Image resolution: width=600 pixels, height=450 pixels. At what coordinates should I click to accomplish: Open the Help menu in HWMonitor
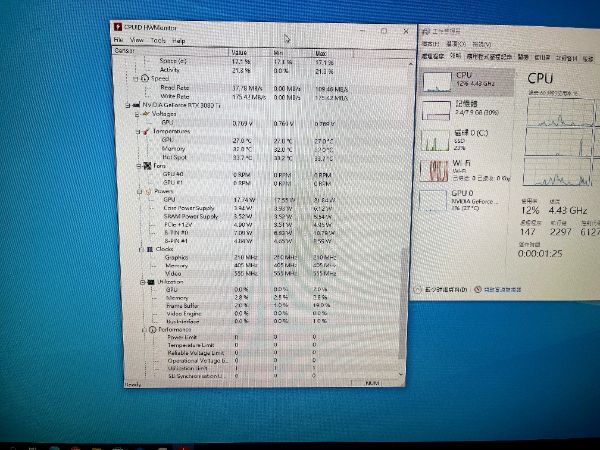pos(178,41)
